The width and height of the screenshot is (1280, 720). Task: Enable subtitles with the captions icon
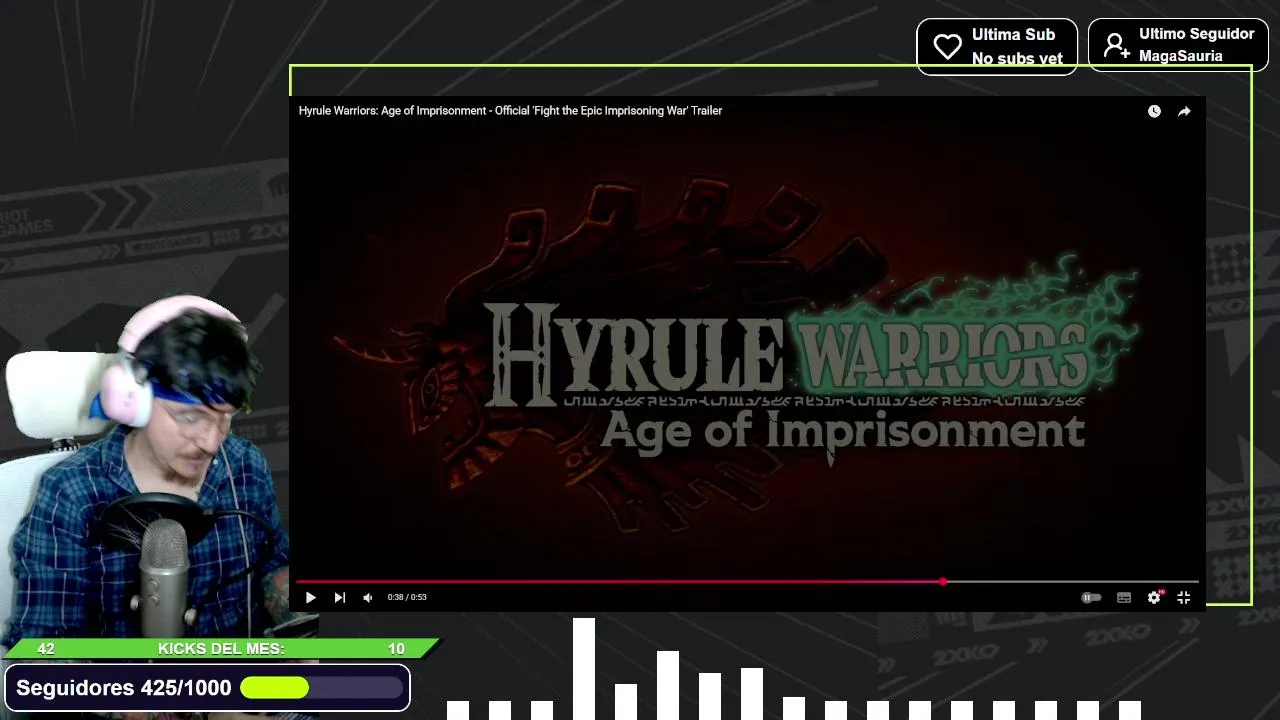(1124, 597)
